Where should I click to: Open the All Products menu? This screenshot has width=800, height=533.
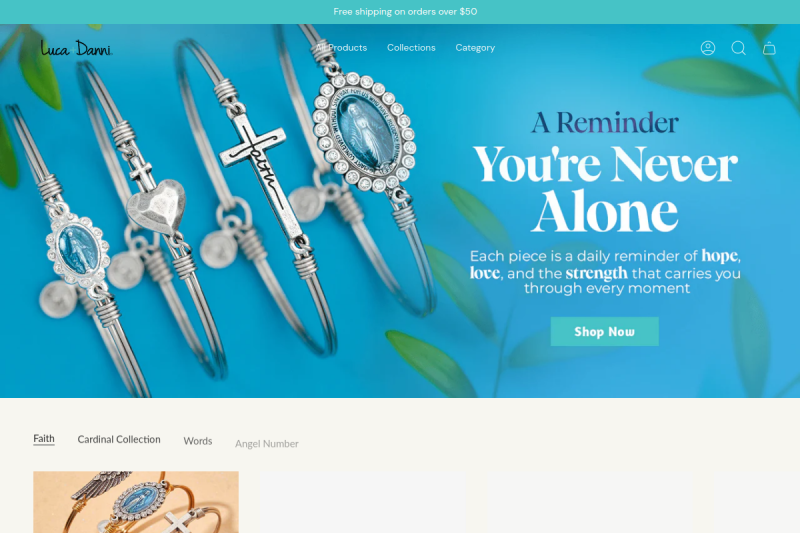point(341,47)
